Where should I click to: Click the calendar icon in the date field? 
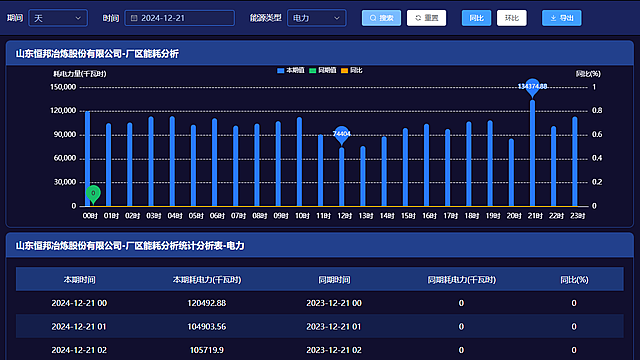tap(134, 18)
